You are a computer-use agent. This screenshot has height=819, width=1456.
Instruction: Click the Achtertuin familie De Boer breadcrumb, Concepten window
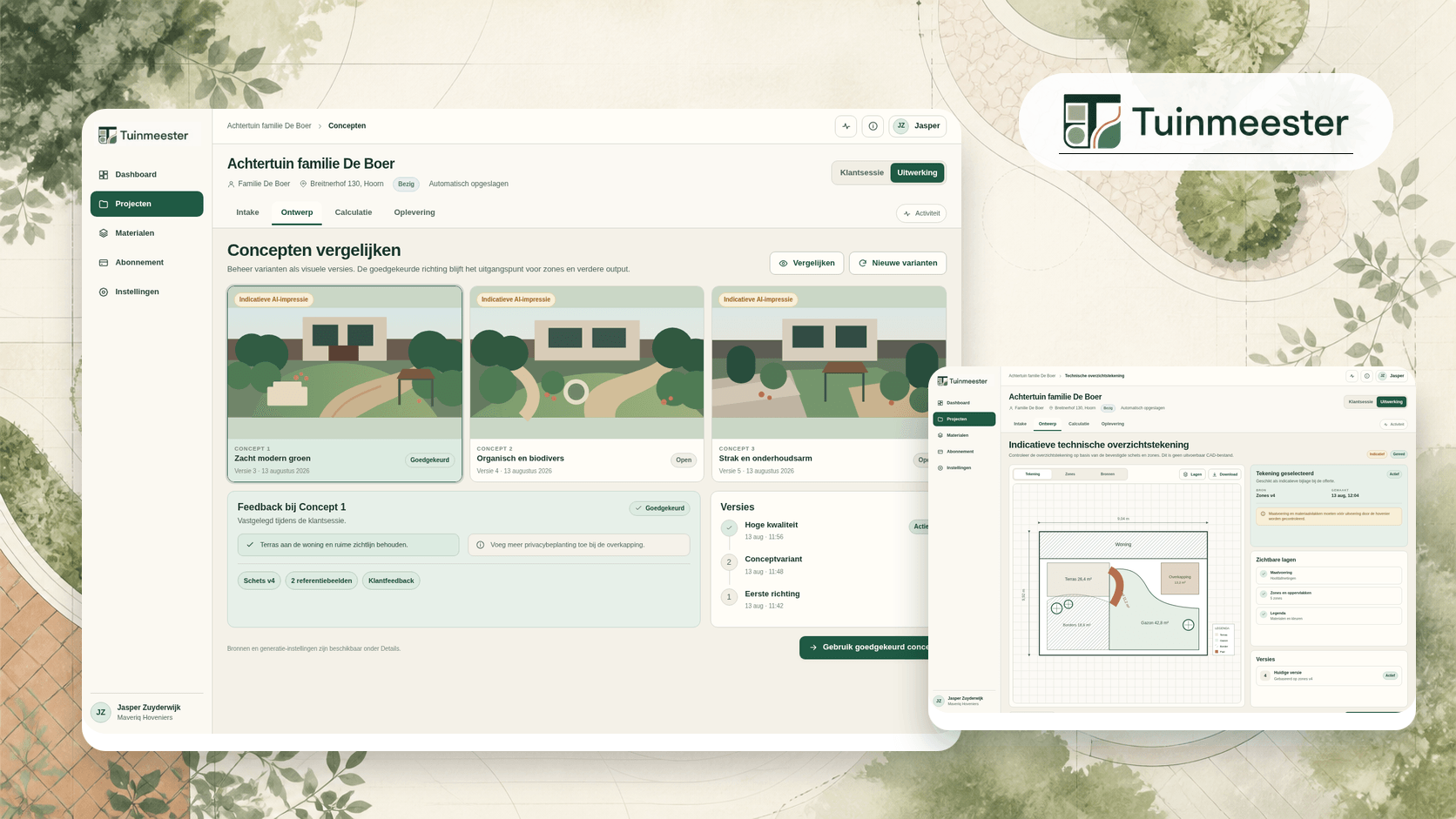269,126
